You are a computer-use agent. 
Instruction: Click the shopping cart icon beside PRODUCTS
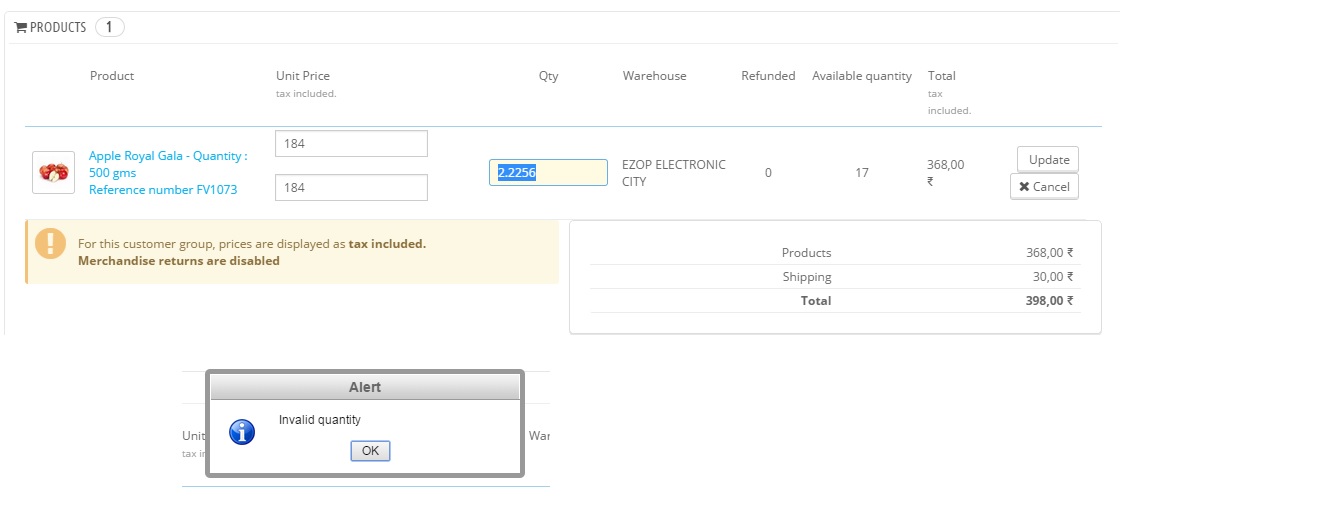click(x=20, y=28)
